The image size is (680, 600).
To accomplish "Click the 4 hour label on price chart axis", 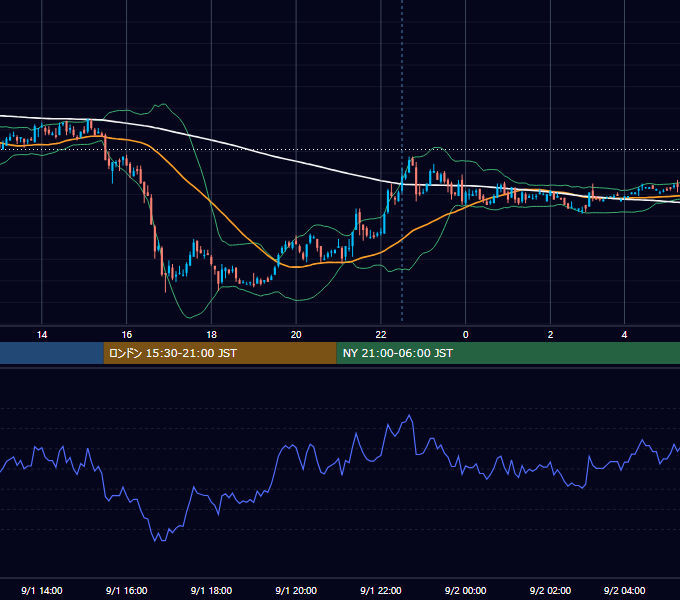I will tap(624, 335).
